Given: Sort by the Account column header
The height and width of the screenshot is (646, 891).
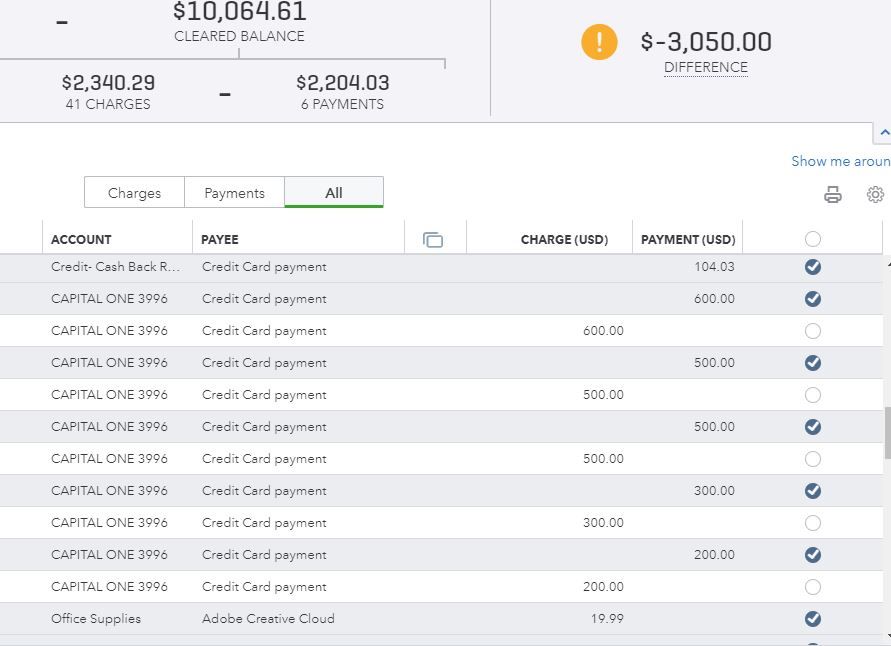Looking at the screenshot, I should click(x=81, y=240).
